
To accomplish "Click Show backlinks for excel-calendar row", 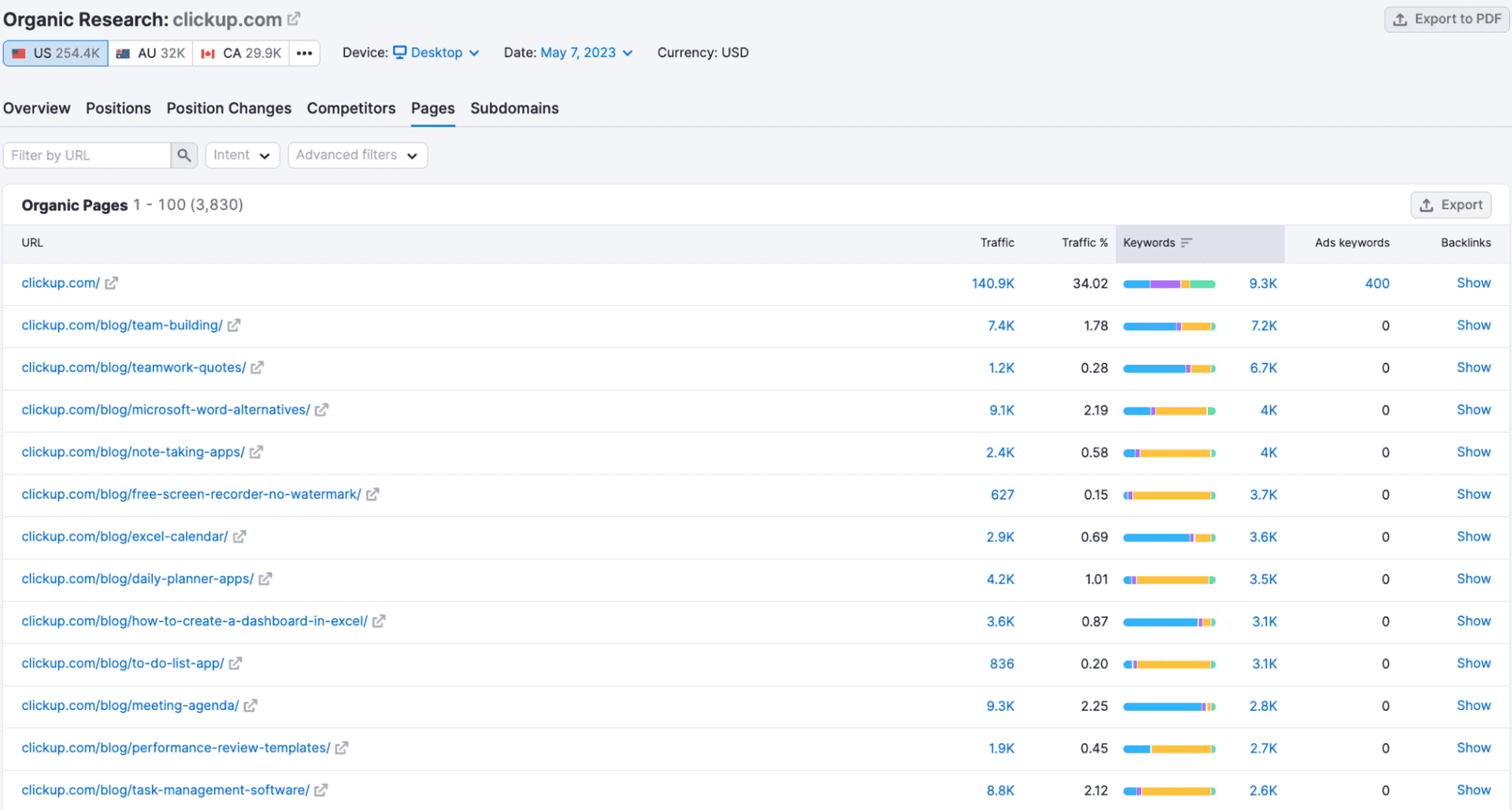I will pyautogui.click(x=1473, y=537).
